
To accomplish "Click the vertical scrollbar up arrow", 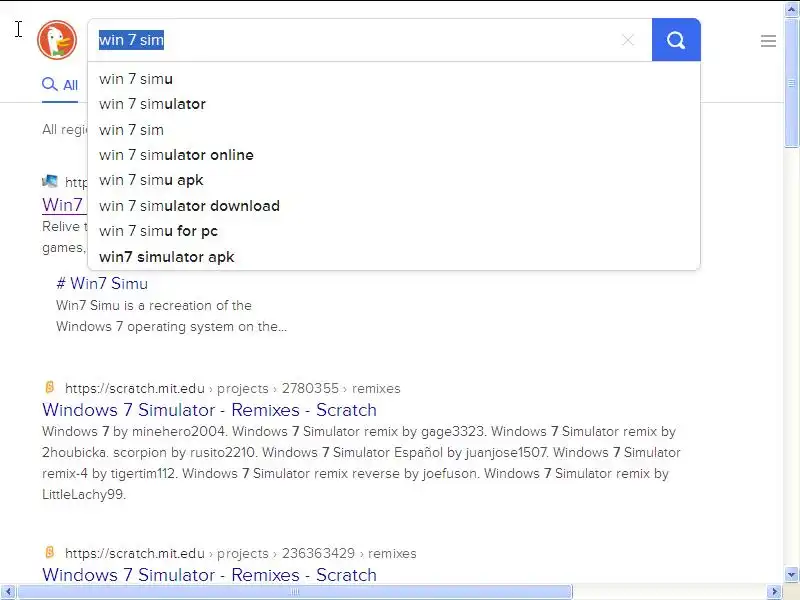I will tap(791, 10).
